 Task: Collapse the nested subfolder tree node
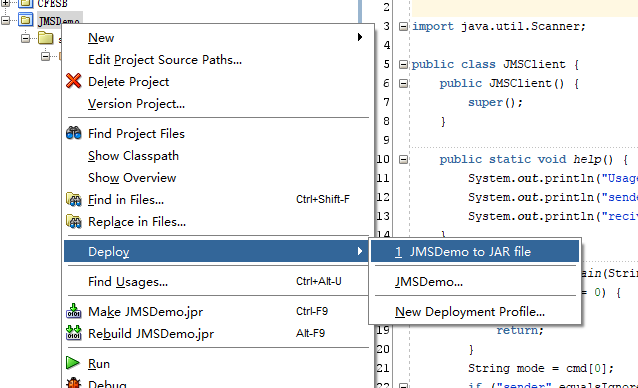point(46,56)
